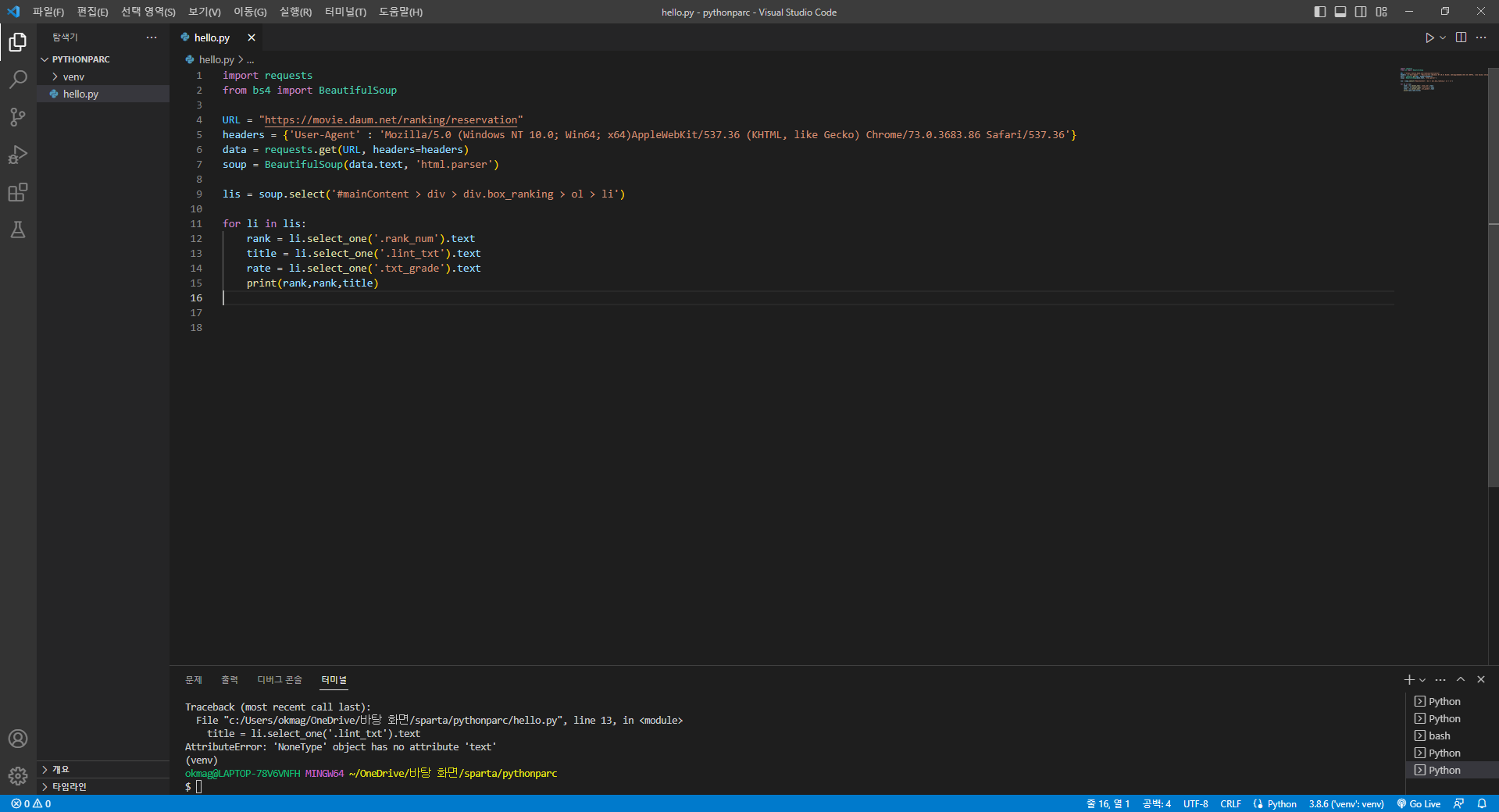Expand the 개요 outline section
The image size is (1499, 812).
(103, 770)
